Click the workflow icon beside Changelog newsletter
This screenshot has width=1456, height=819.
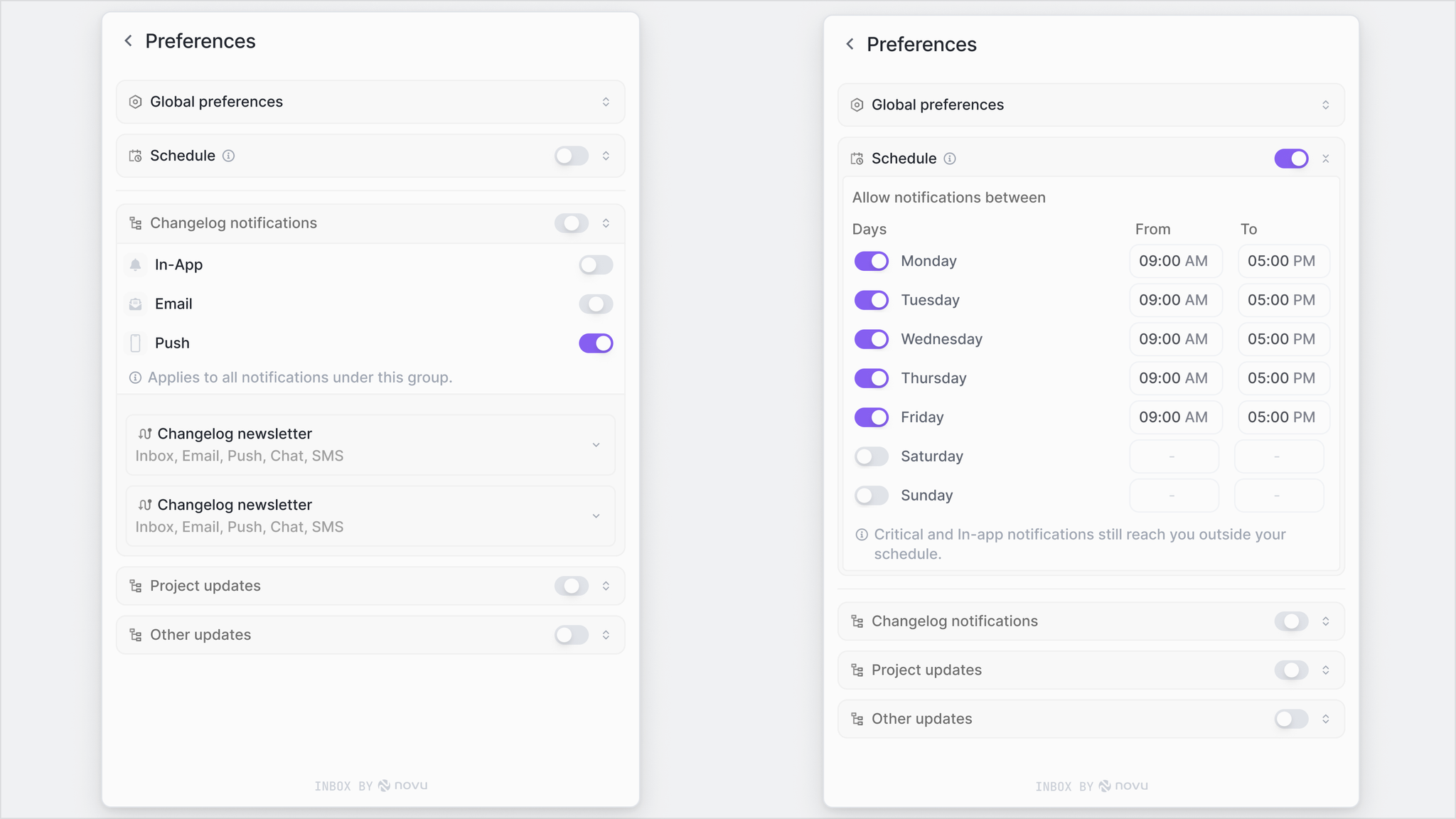pyautogui.click(x=146, y=433)
